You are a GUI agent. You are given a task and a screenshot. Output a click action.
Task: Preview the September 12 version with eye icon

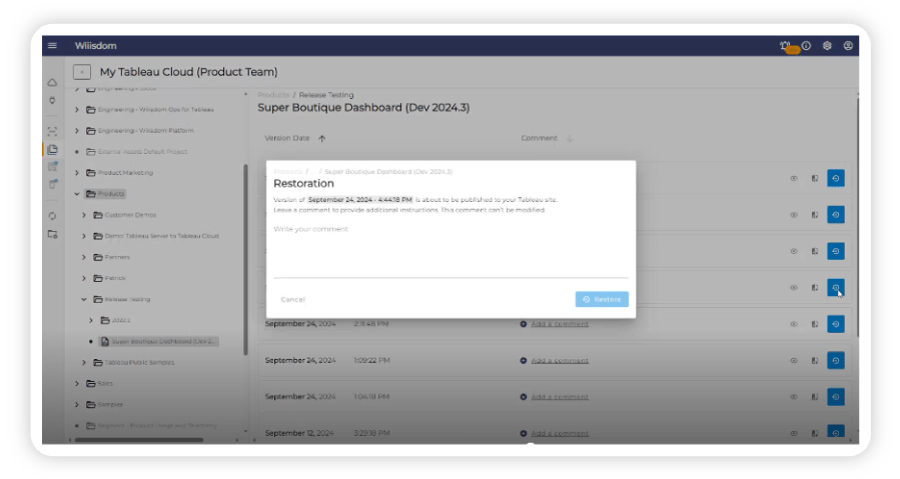pos(794,434)
